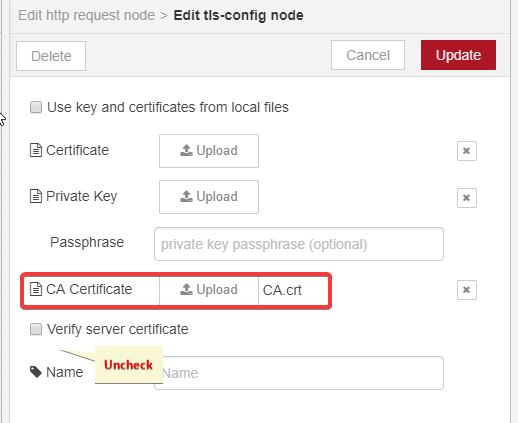This screenshot has height=423, width=518.
Task: Click into the Name input field
Action: coord(299,373)
